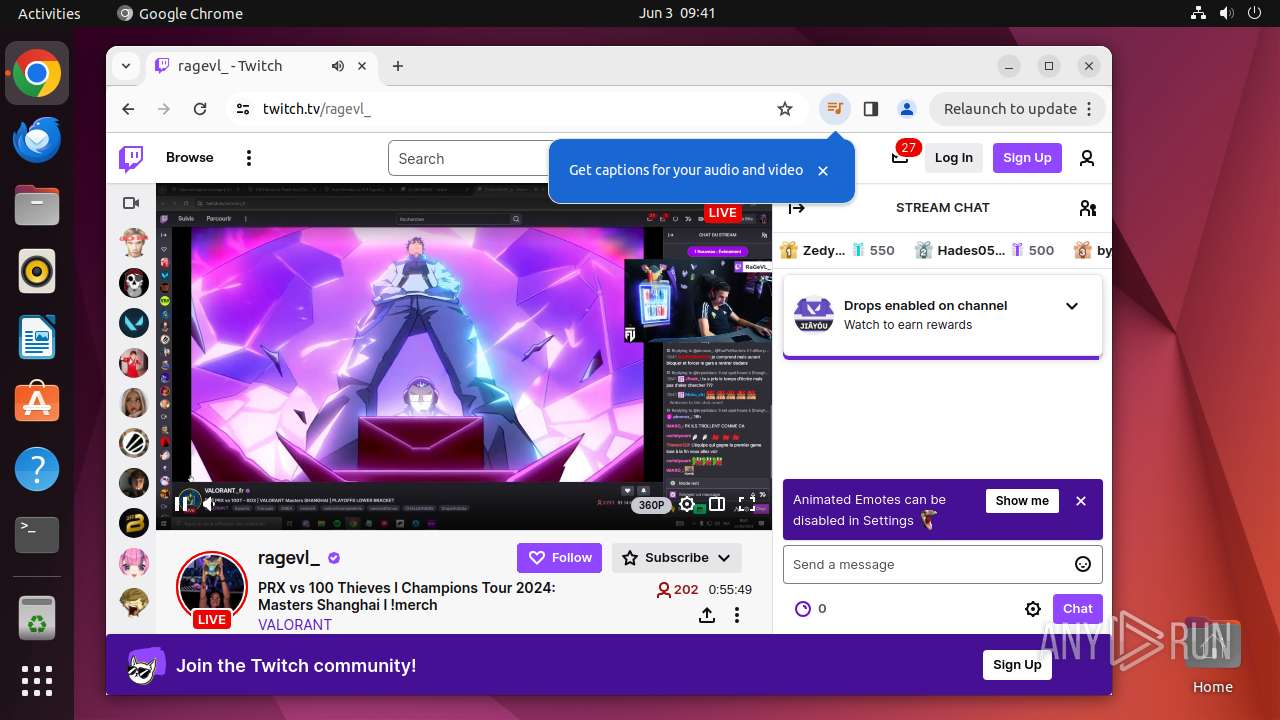Mute the ragevl_ tab audio icon

point(338,66)
